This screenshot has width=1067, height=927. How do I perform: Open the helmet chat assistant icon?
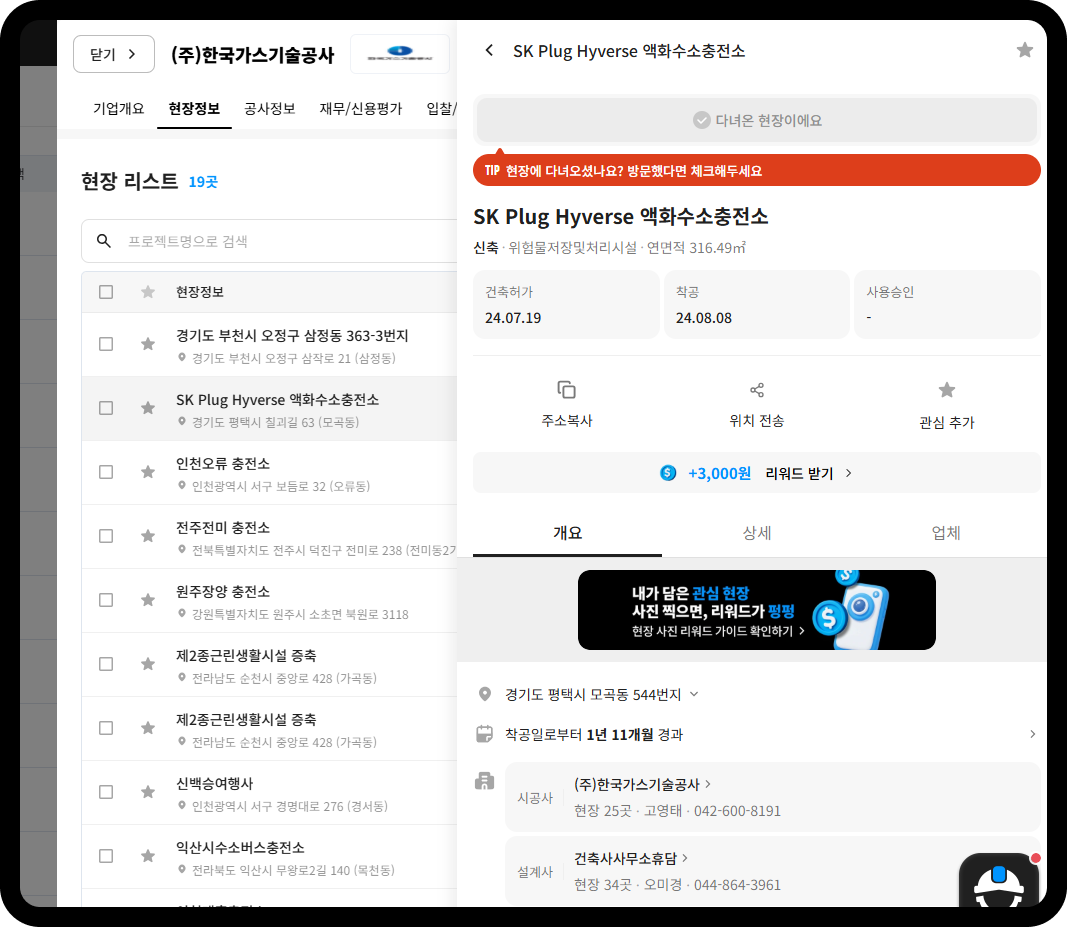pos(998,881)
